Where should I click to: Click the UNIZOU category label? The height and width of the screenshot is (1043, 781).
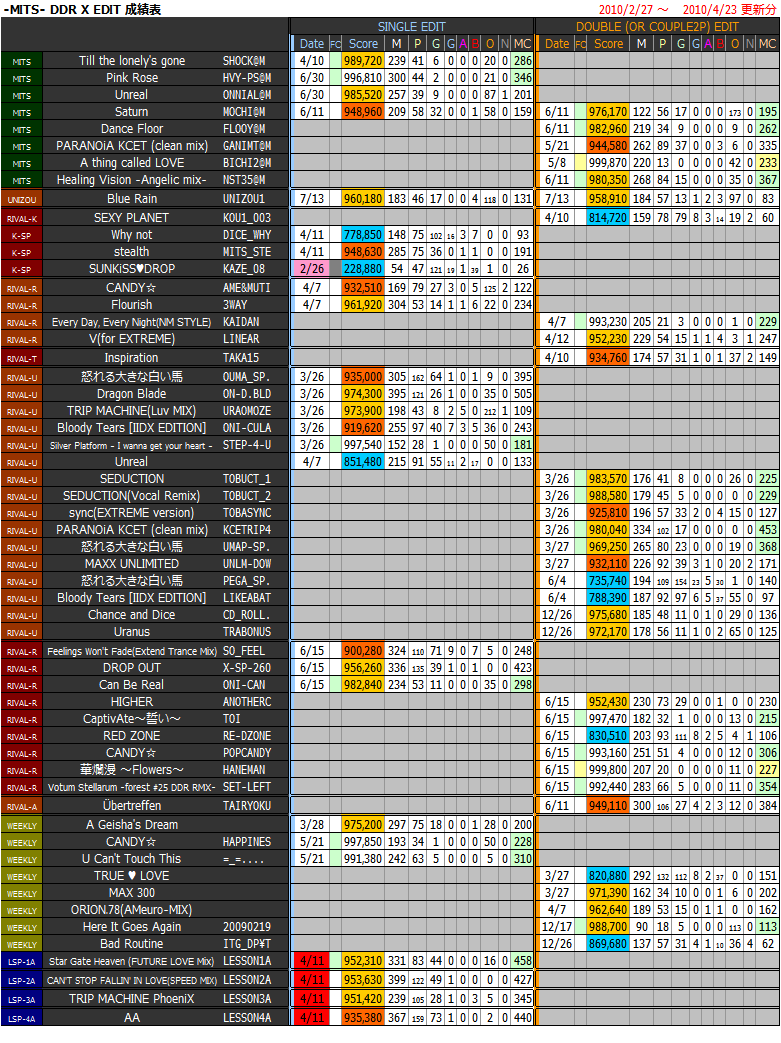(x=22, y=199)
